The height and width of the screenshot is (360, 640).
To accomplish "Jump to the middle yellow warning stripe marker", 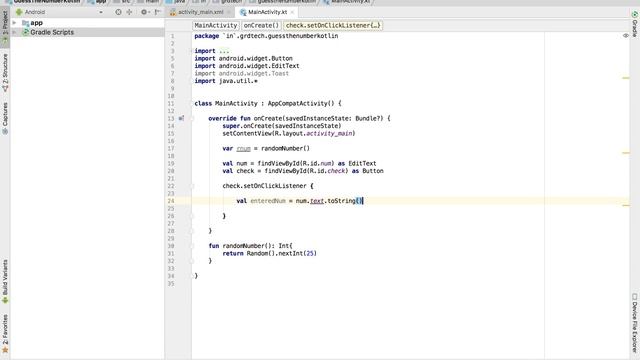I will click(625, 153).
